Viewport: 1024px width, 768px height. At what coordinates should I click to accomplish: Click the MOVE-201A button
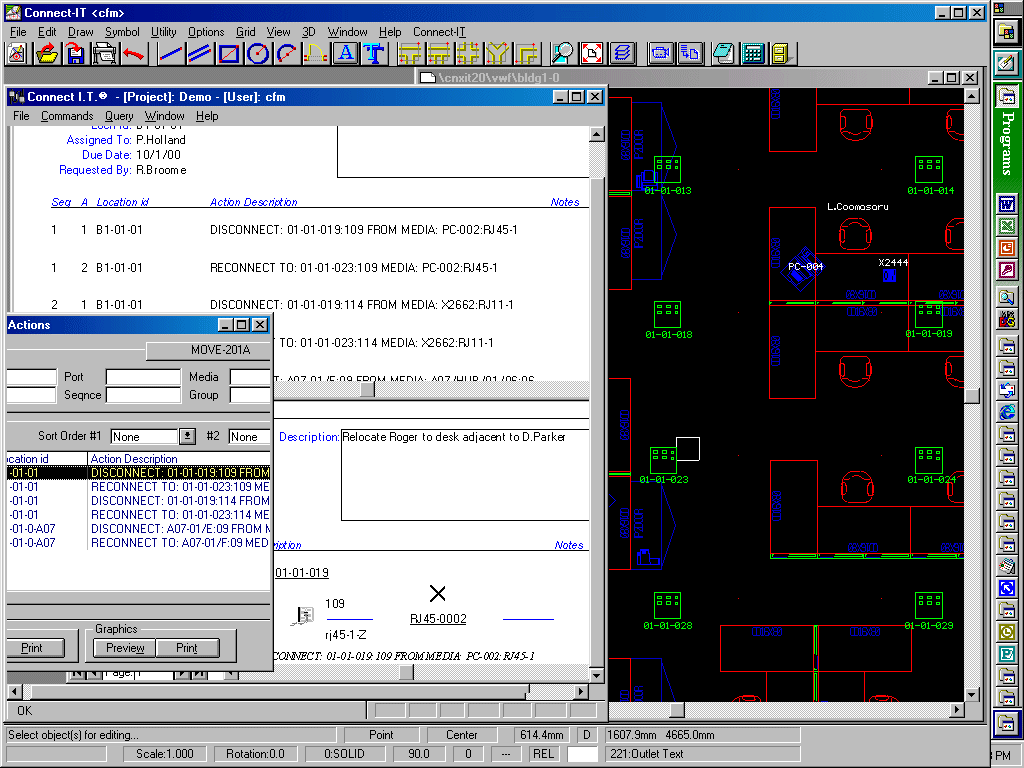tap(207, 350)
